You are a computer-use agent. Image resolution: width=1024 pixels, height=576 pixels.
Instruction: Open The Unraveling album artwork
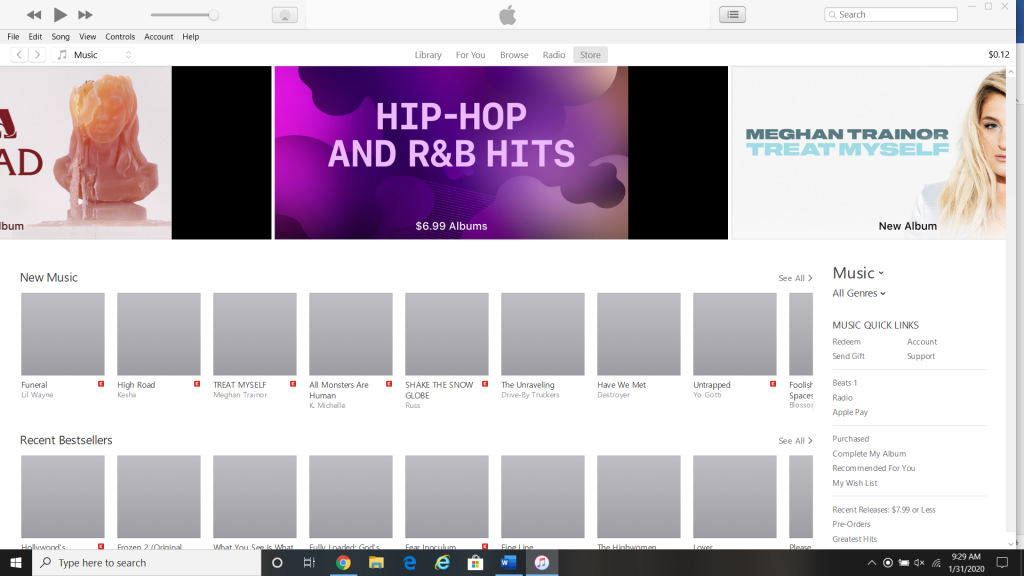(x=543, y=334)
